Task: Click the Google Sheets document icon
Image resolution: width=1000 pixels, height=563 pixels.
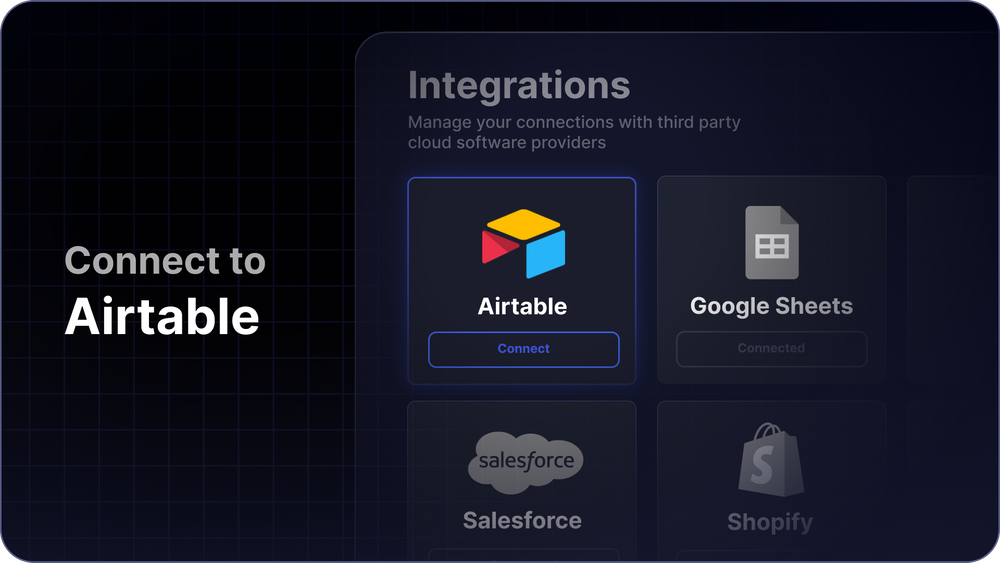Action: pos(771,243)
